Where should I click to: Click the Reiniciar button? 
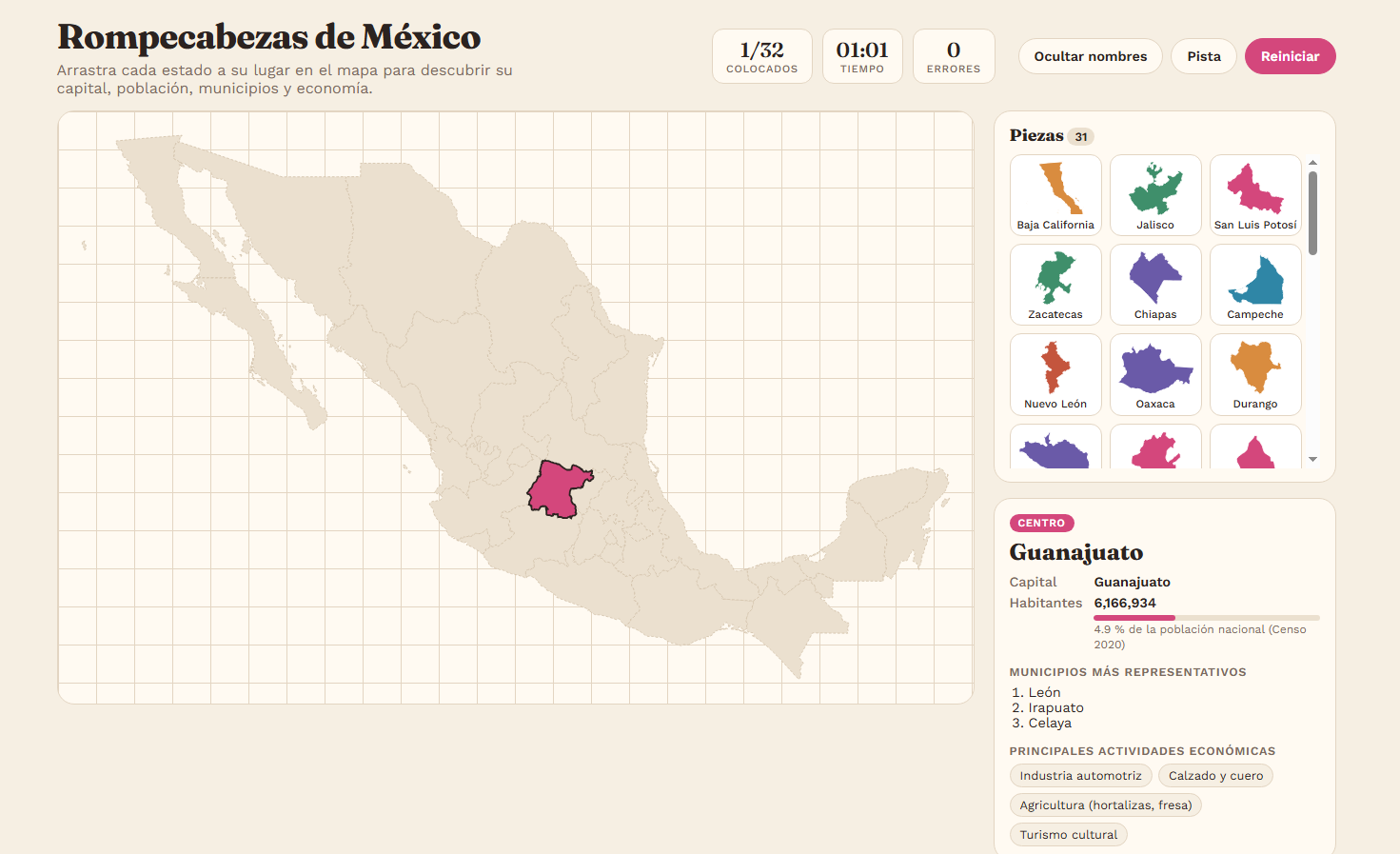click(1290, 56)
